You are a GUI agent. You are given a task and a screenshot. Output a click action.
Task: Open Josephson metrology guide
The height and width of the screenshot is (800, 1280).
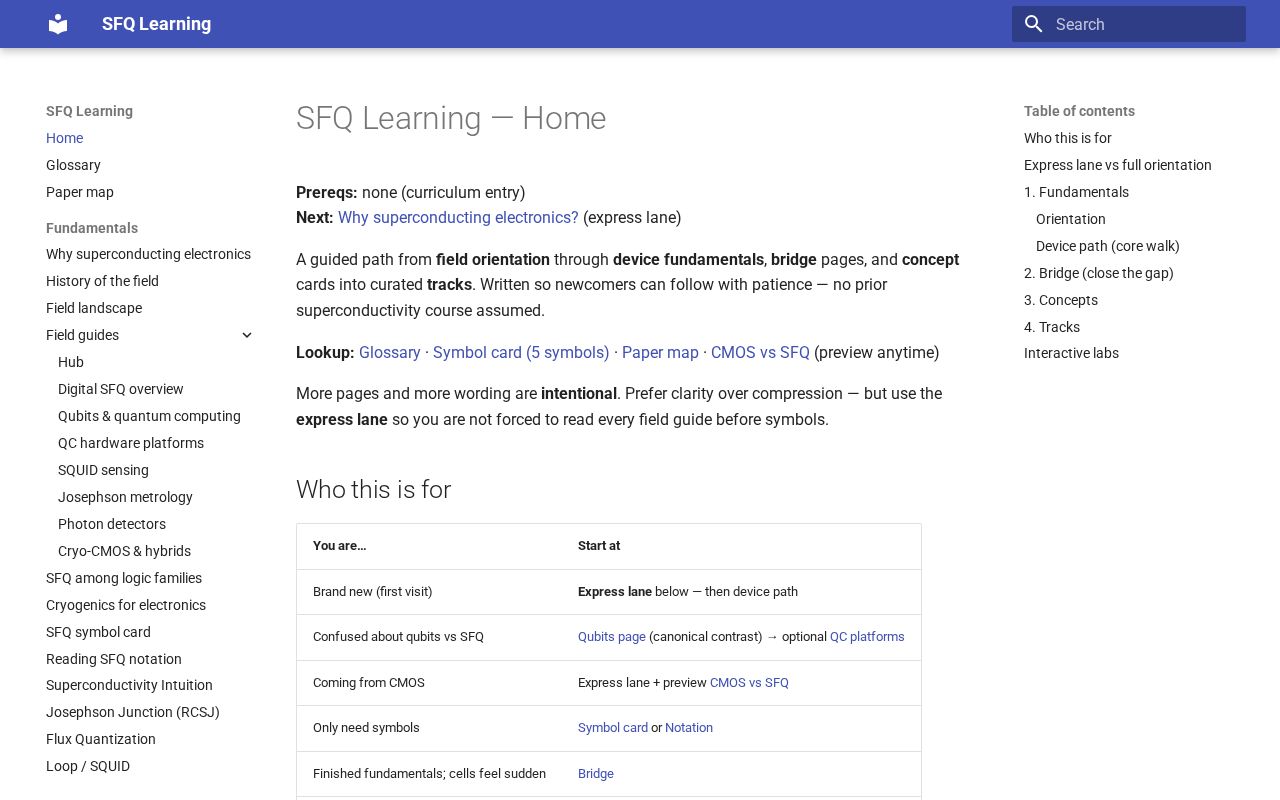point(125,497)
